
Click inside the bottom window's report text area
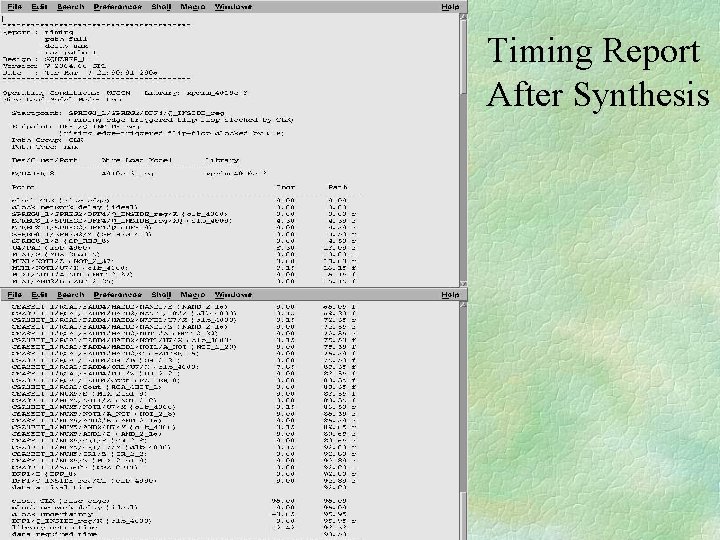coord(230,420)
